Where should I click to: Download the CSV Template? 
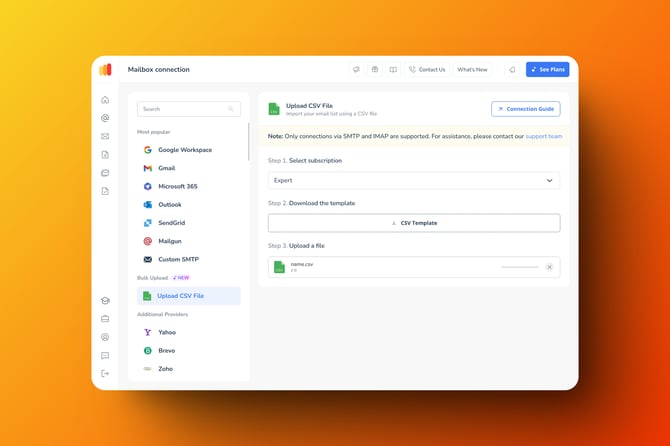[x=413, y=223]
